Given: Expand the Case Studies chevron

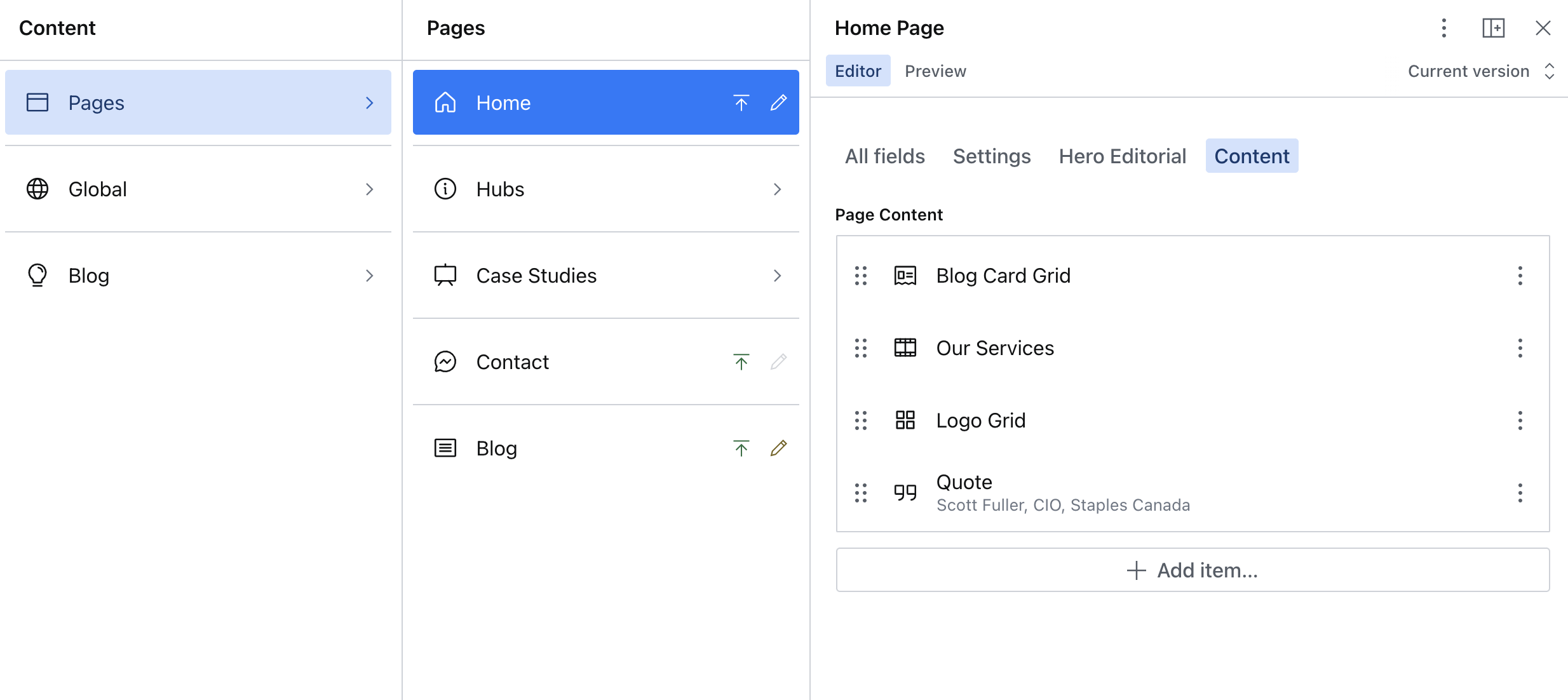Looking at the screenshot, I should [777, 276].
